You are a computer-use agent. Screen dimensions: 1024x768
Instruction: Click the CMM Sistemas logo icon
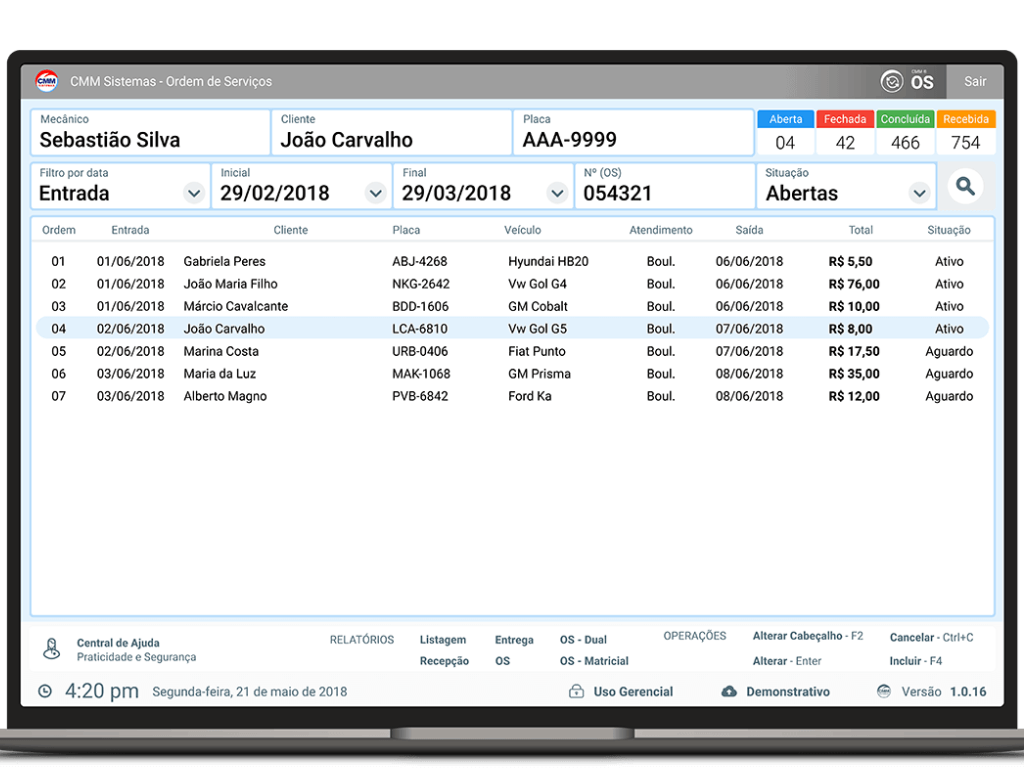47,81
